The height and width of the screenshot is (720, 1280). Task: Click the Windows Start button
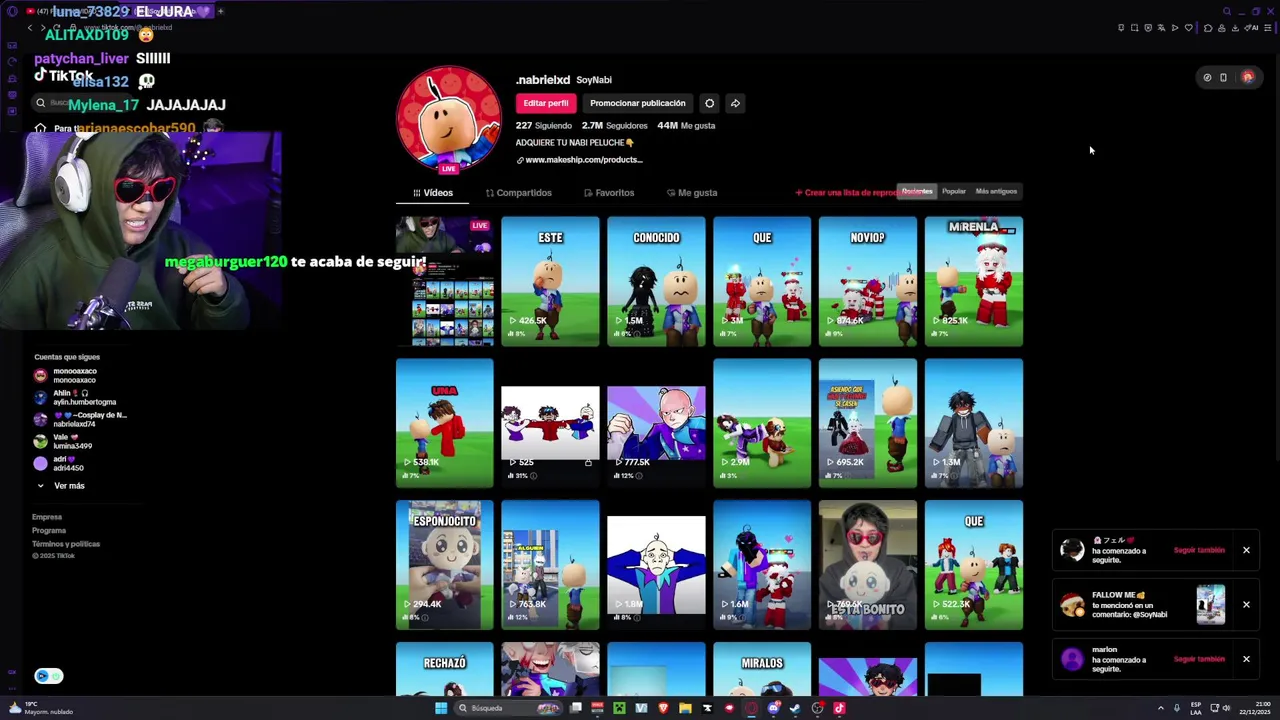point(441,708)
